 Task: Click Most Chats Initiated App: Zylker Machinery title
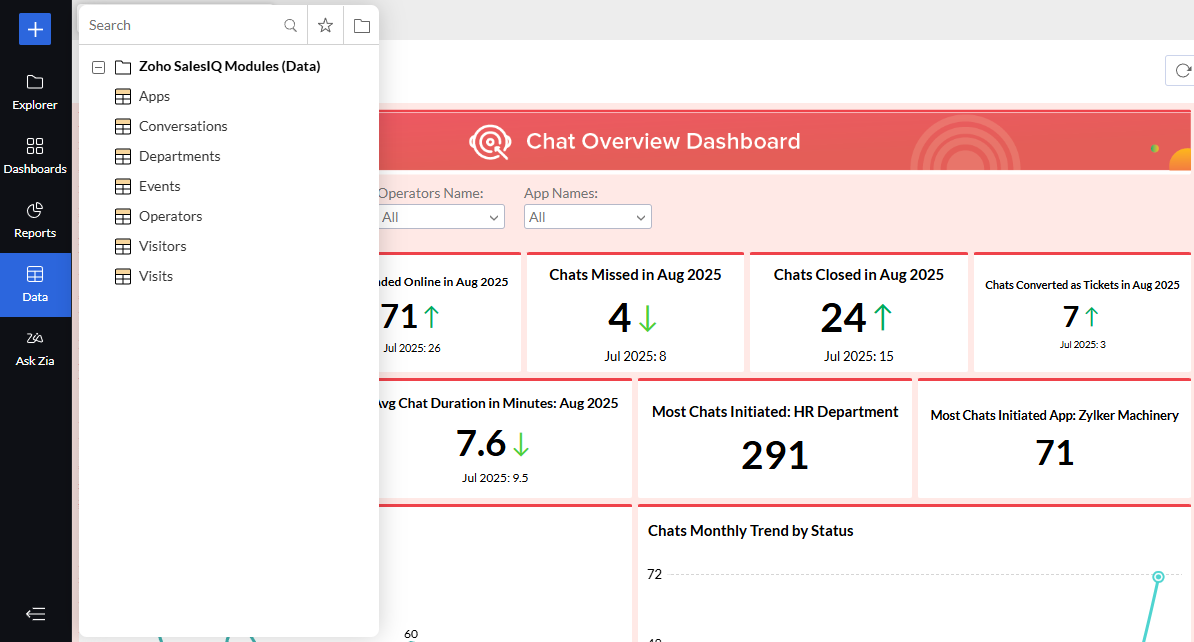1055,415
